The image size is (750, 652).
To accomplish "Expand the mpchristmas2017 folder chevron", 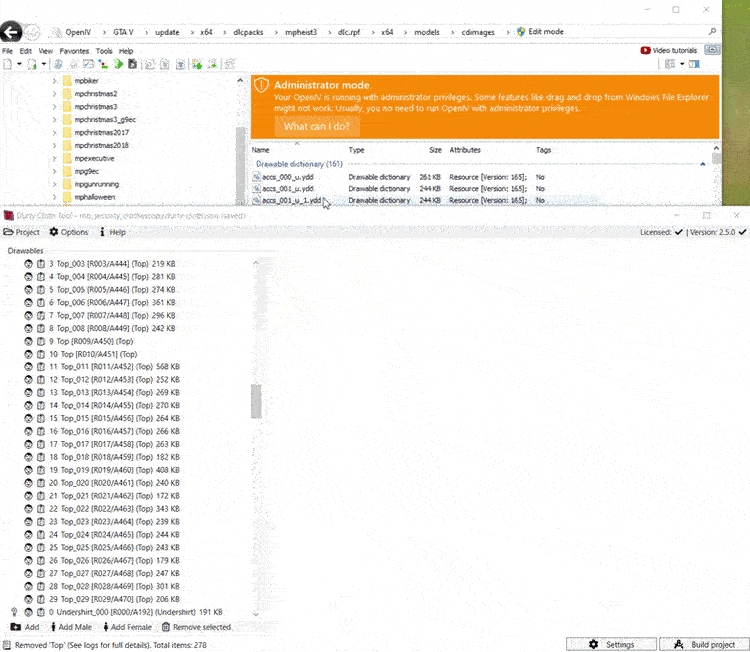I will [55, 132].
